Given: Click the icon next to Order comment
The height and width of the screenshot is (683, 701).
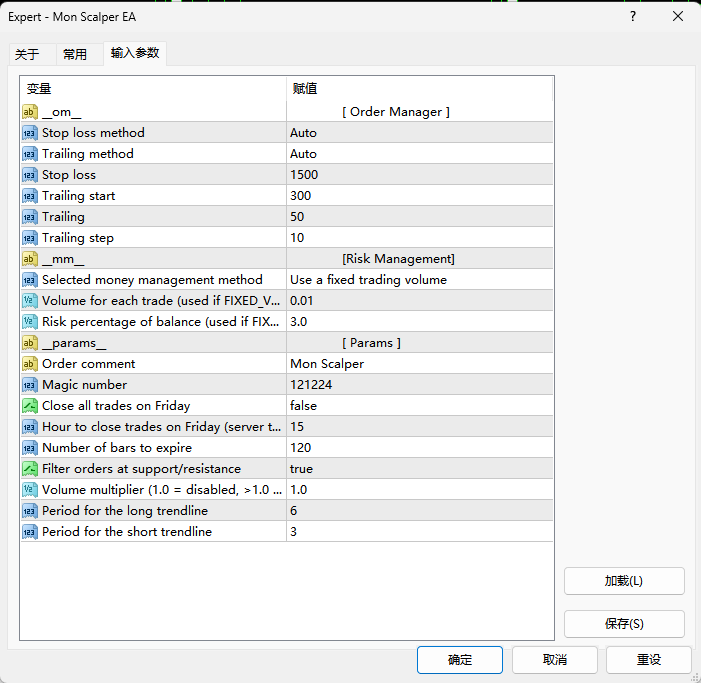Looking at the screenshot, I should coord(29,364).
